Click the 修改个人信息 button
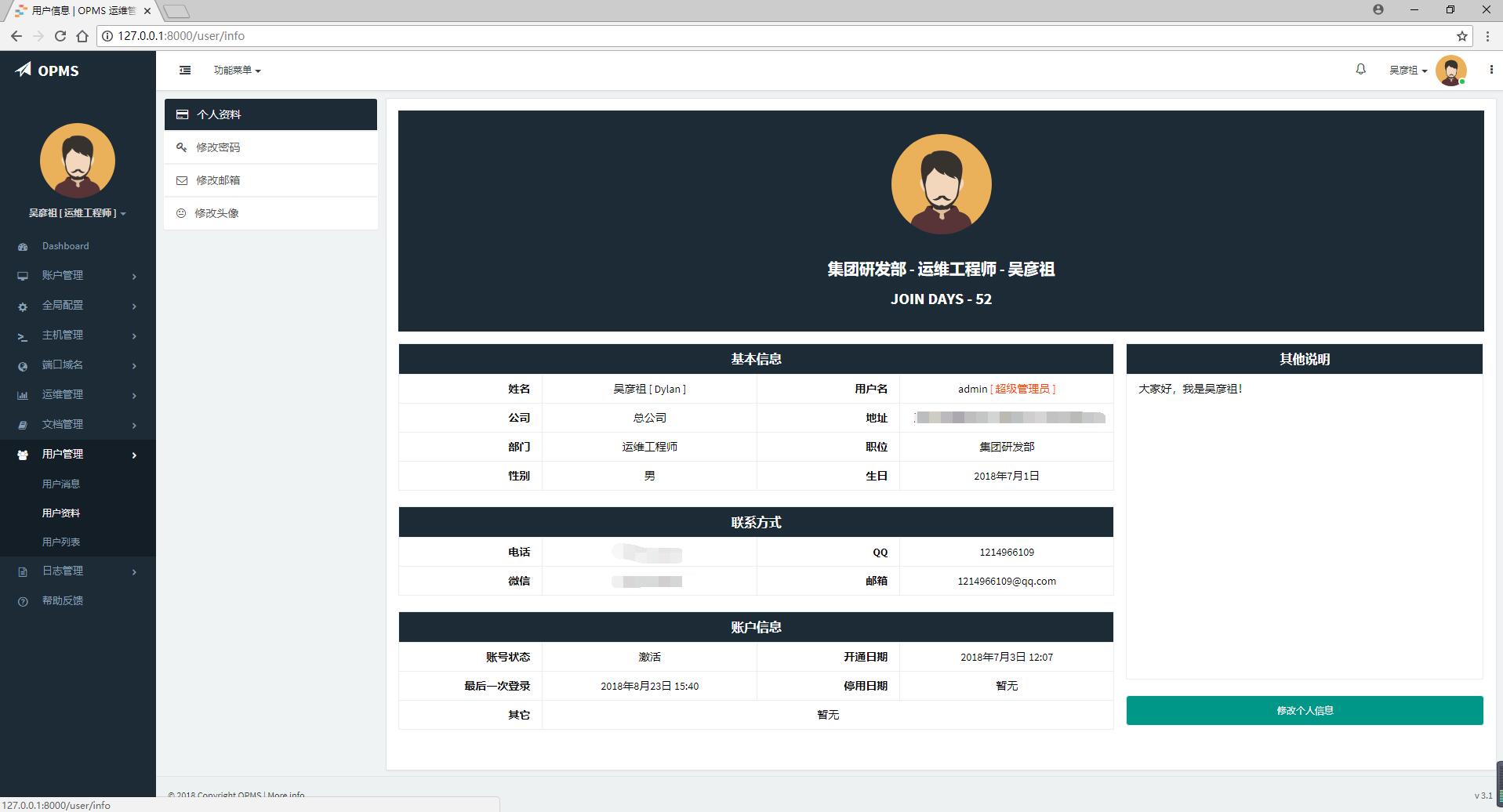The image size is (1503, 812). 1304,710
